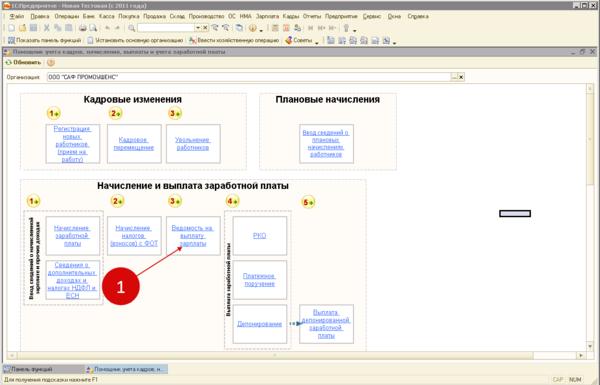This screenshot has height=385, width=600.
Task: Click Ввести хозяйственную операцию button
Action: point(234,40)
